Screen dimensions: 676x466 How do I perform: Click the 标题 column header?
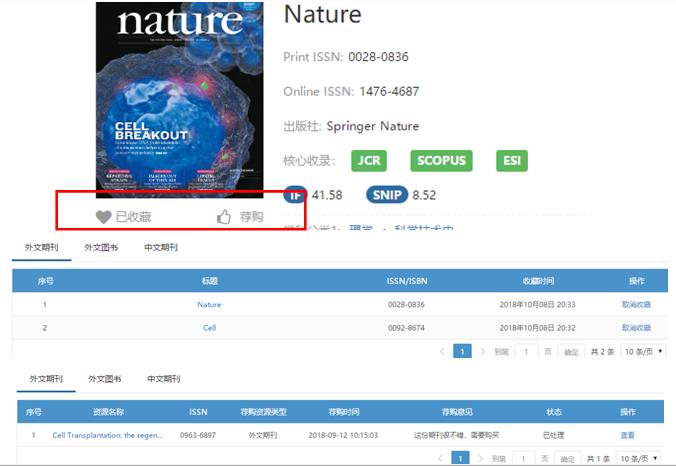coord(210,281)
